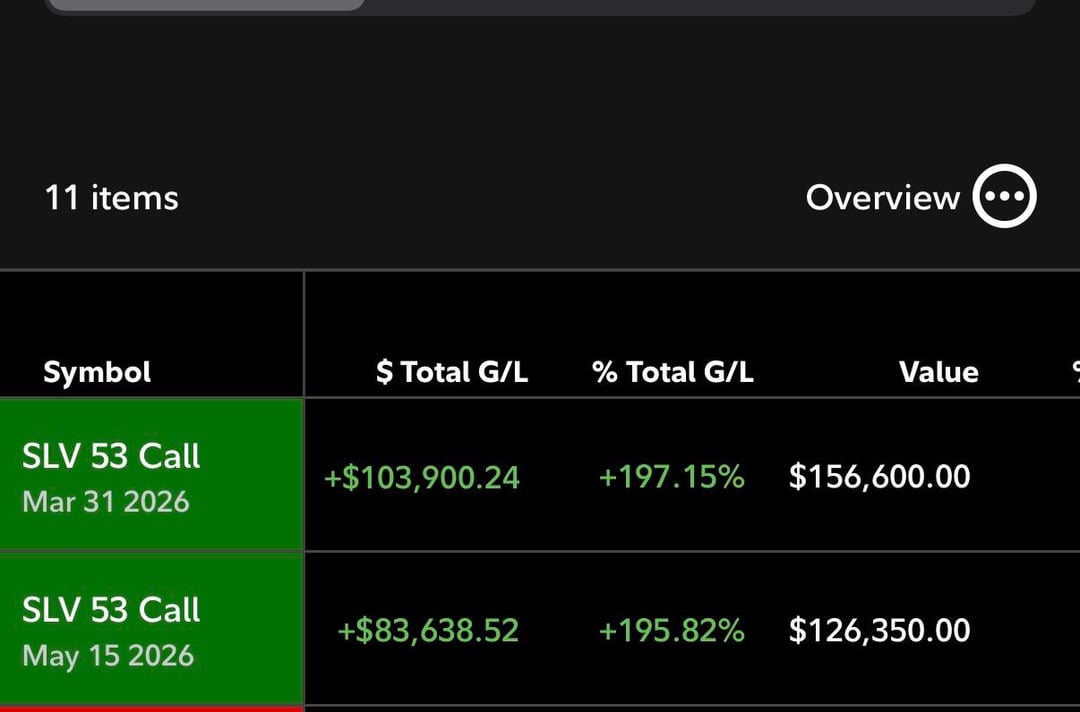Open the red position row at bottom
Screen dimensions: 1080x712
[150, 708]
